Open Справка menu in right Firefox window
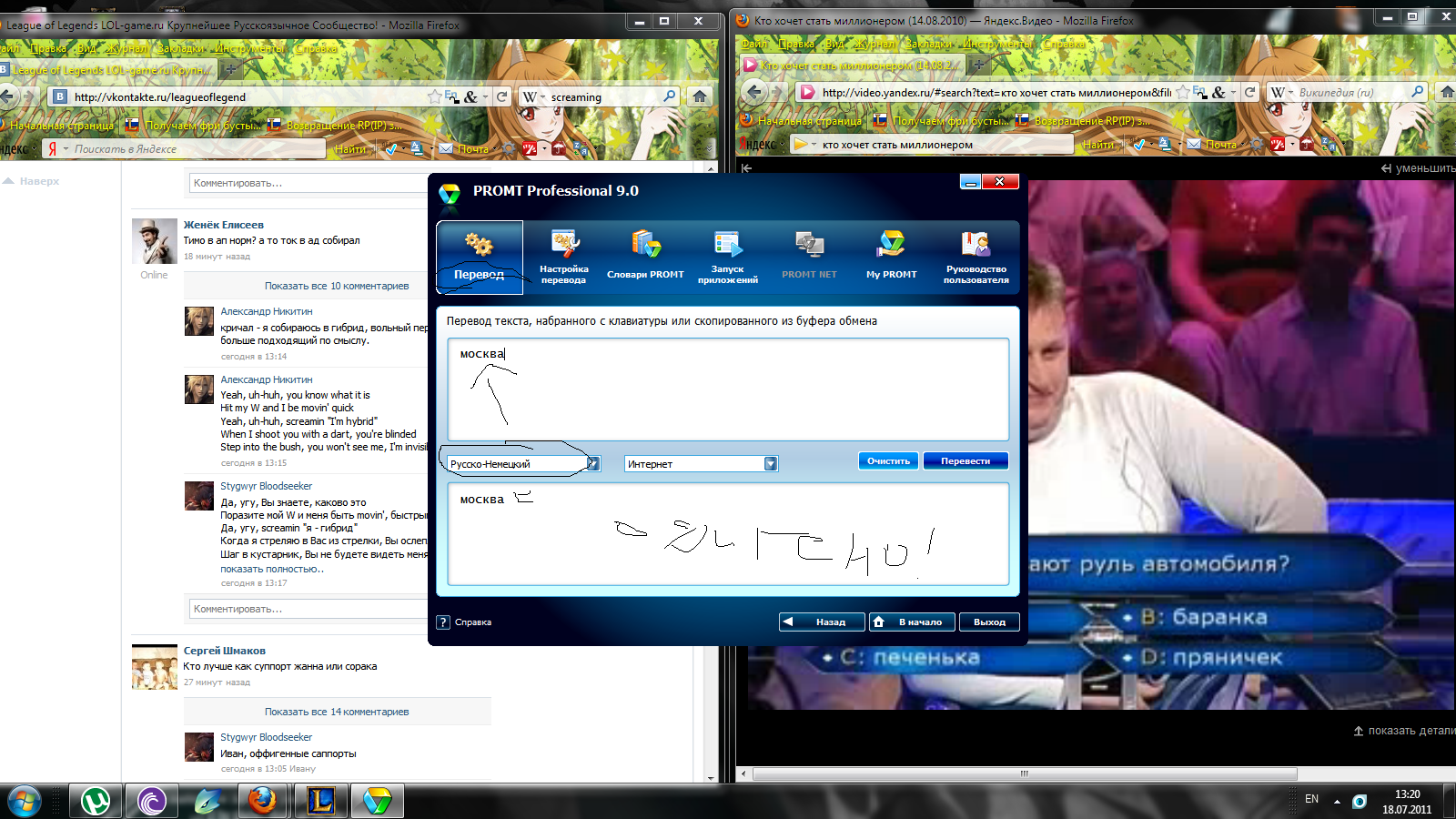 click(x=1064, y=44)
